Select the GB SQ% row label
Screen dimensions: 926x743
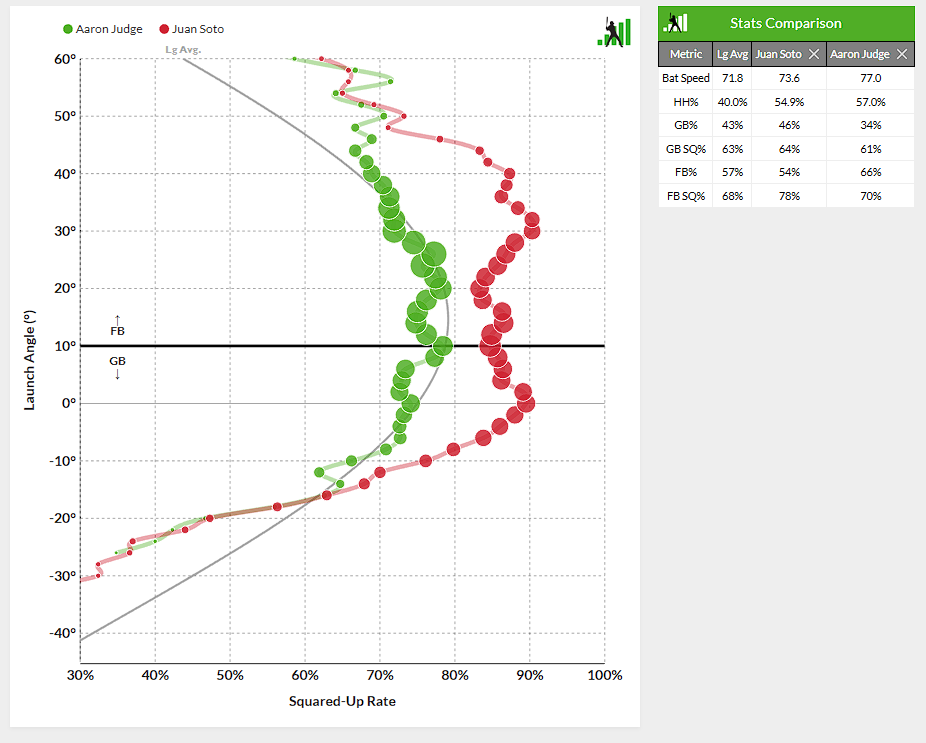click(x=685, y=149)
